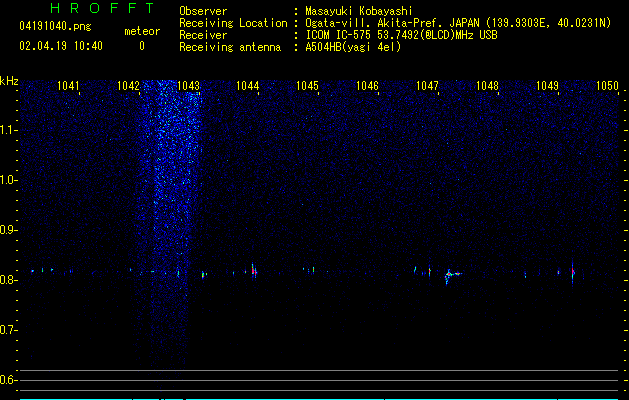Click the "Receiver" field label
Image resolution: width=629 pixels, height=400 pixels.
coord(203,35)
